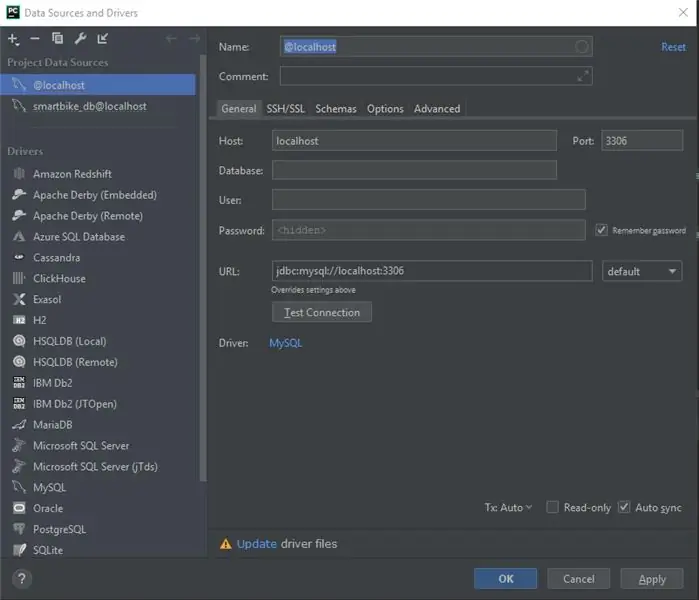Open the Advanced tab

coord(437,109)
